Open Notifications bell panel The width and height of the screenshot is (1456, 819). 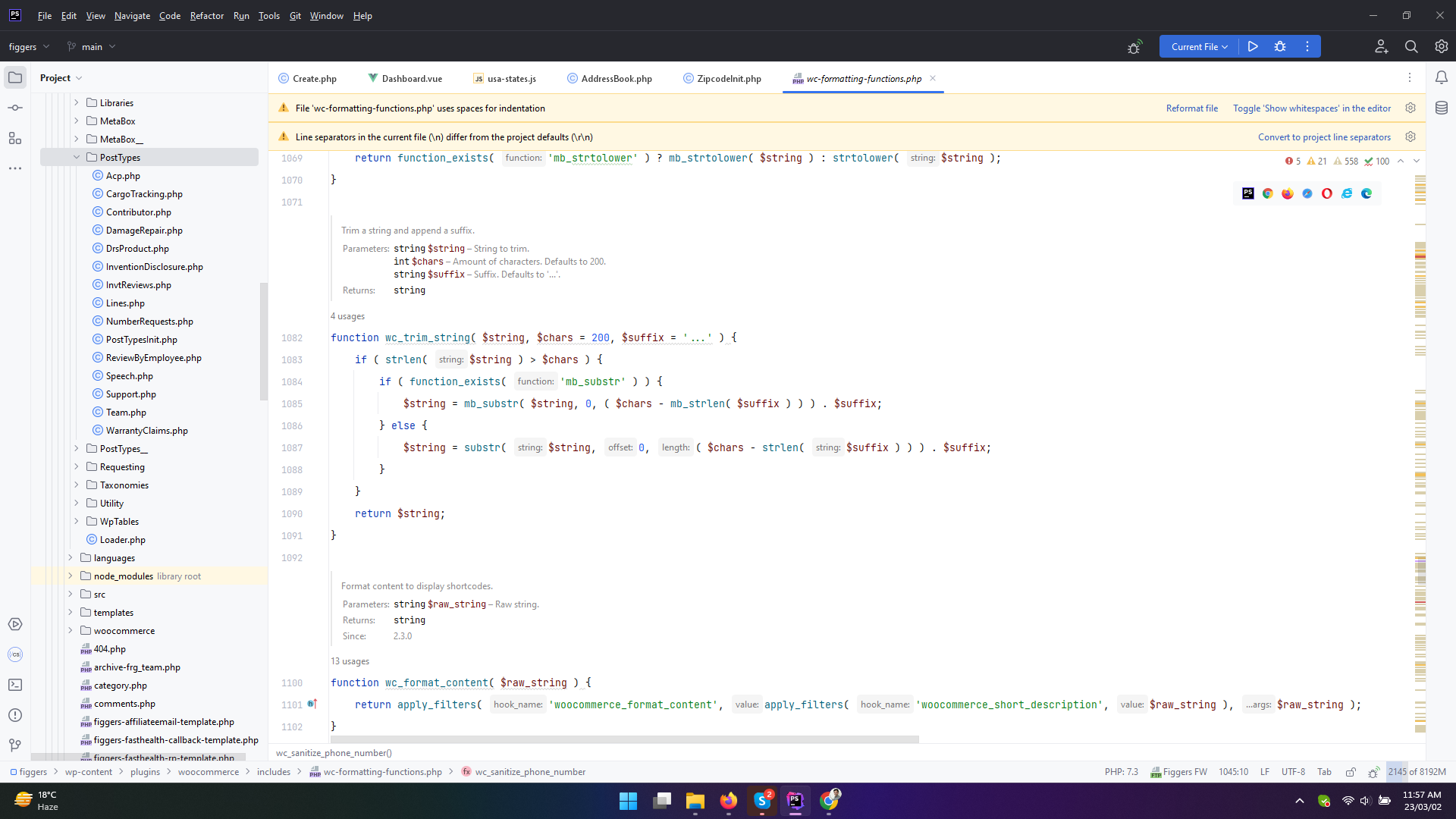1442,77
